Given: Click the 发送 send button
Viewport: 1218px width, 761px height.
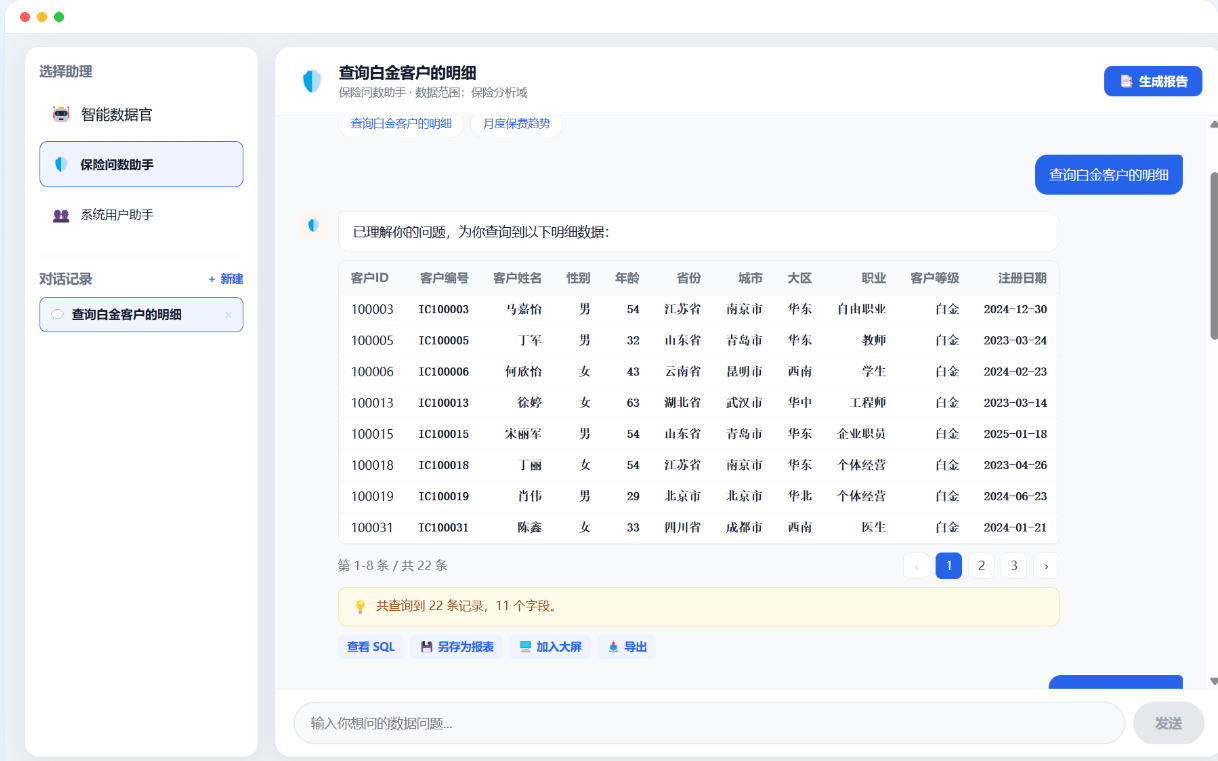Looking at the screenshot, I should coord(1168,723).
